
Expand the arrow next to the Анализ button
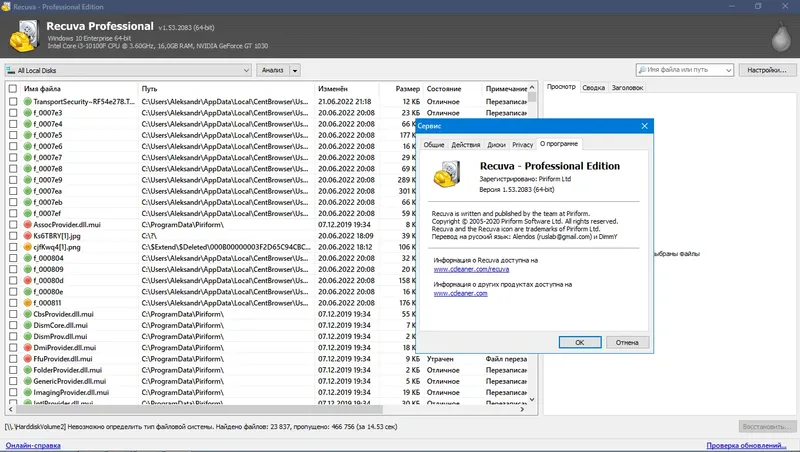(295, 70)
